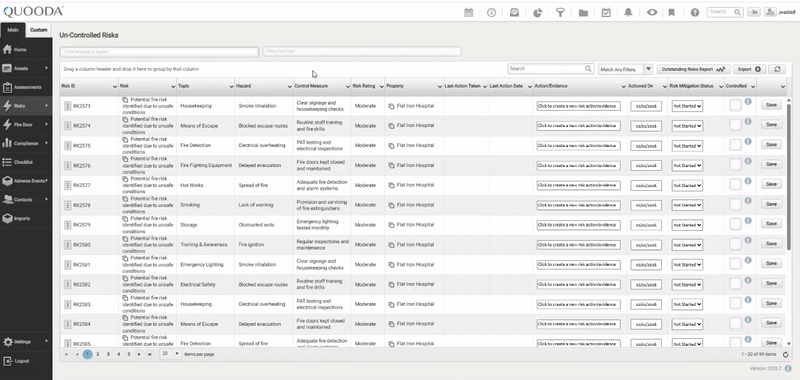Click the Export button

pyautogui.click(x=749, y=69)
